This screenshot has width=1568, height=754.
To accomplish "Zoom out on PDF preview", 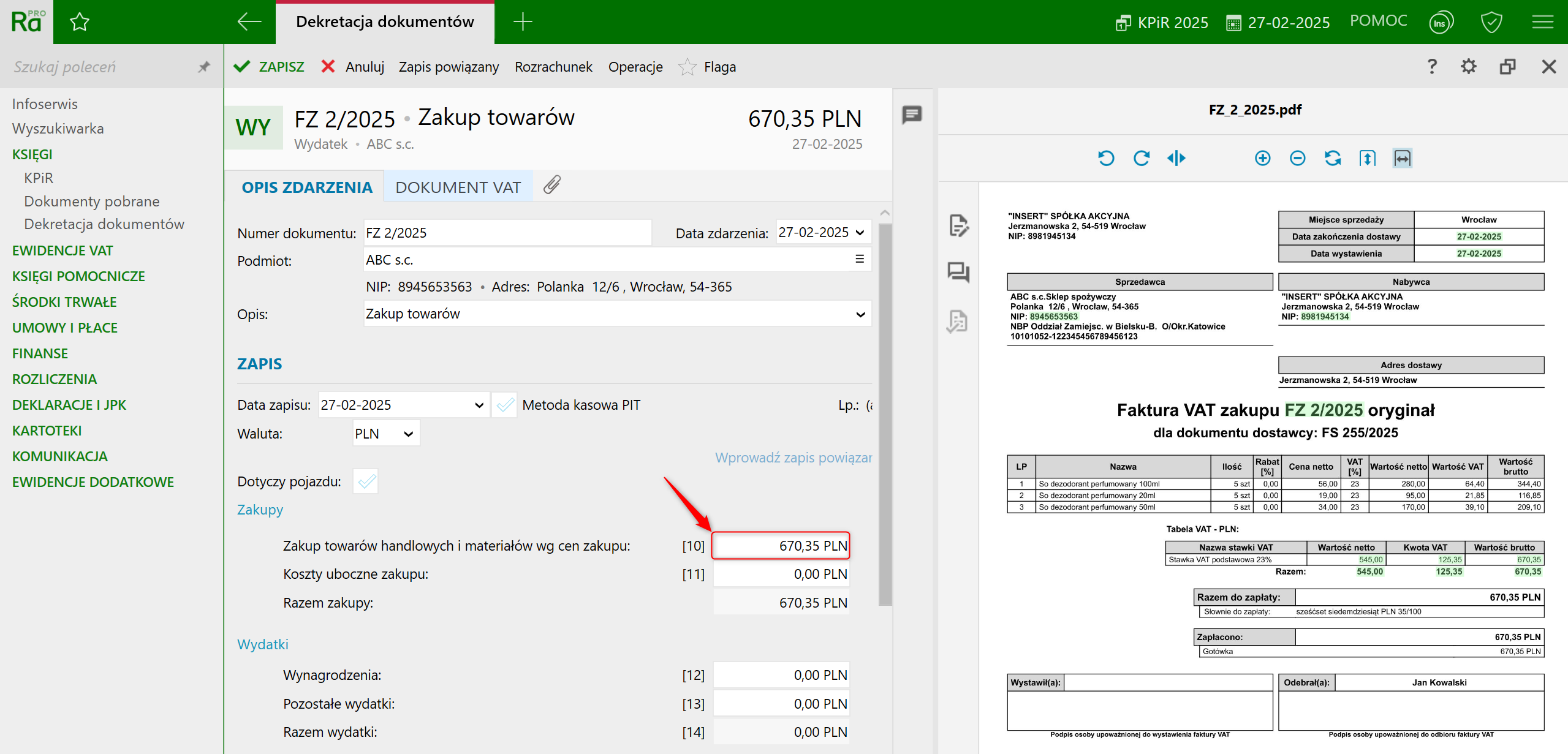I will [x=1297, y=159].
